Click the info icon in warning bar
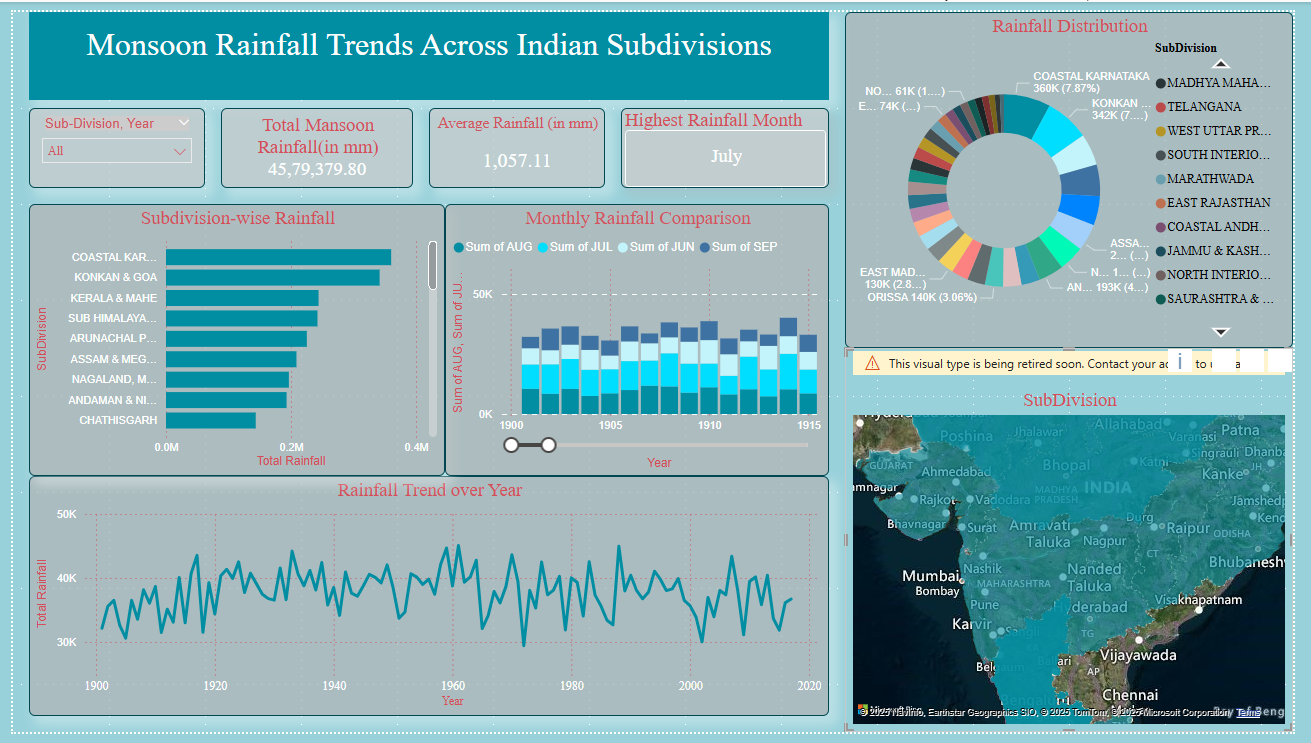1311x743 pixels. (1181, 362)
